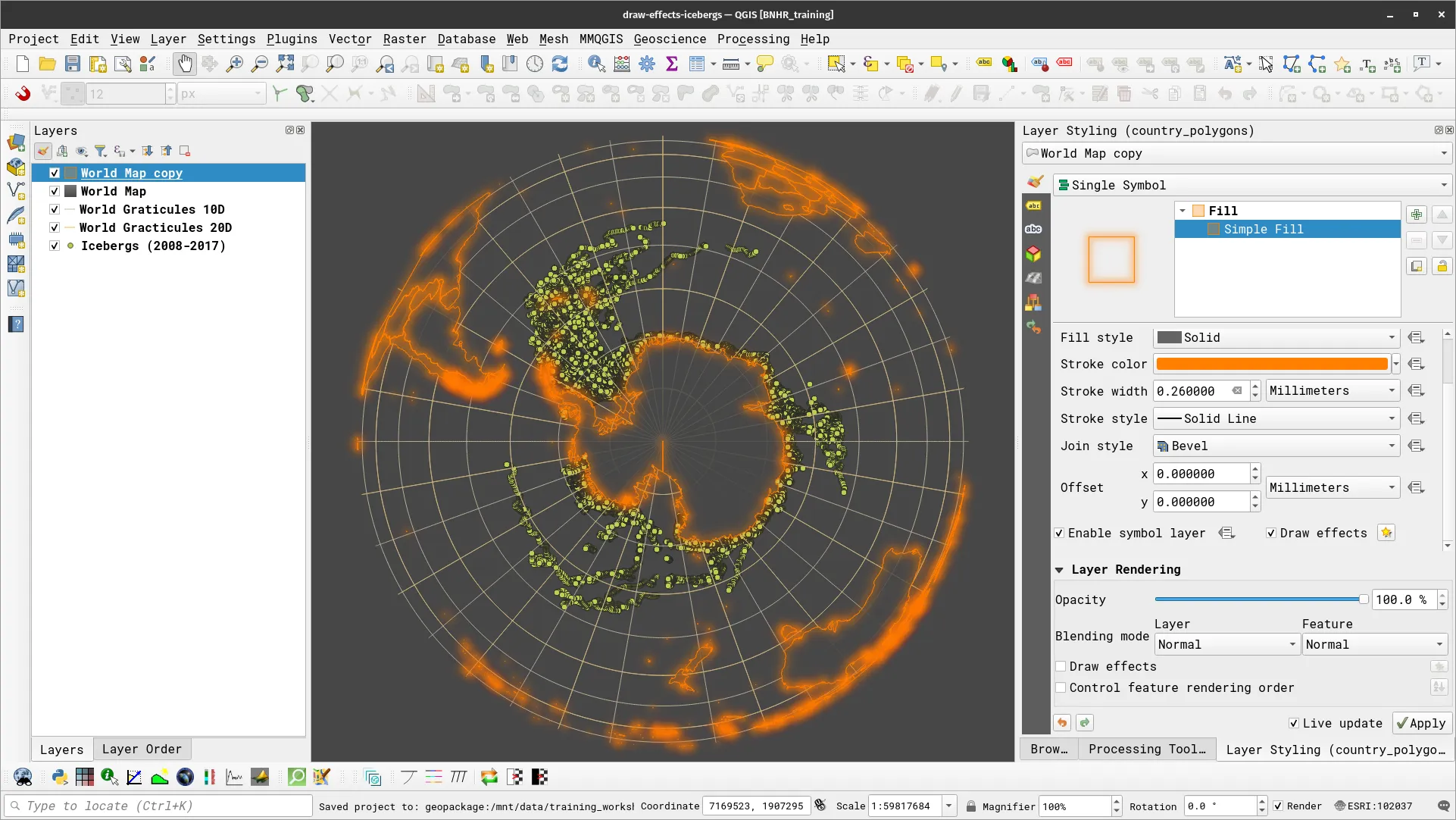This screenshot has height=820, width=1456.
Task: Click the Apply button
Action: [1420, 723]
